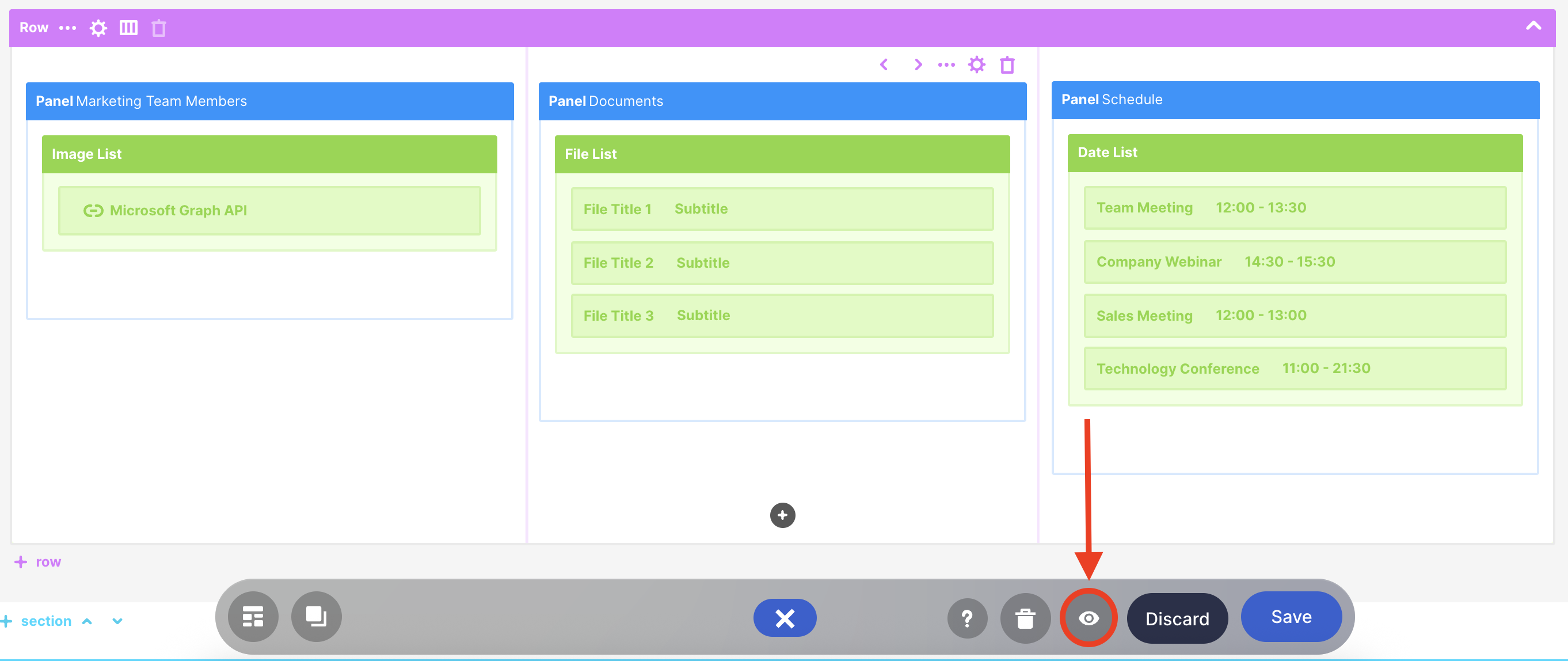Image resolution: width=1568 pixels, height=661 pixels.
Task: Move section up with chevron
Action: point(87,621)
